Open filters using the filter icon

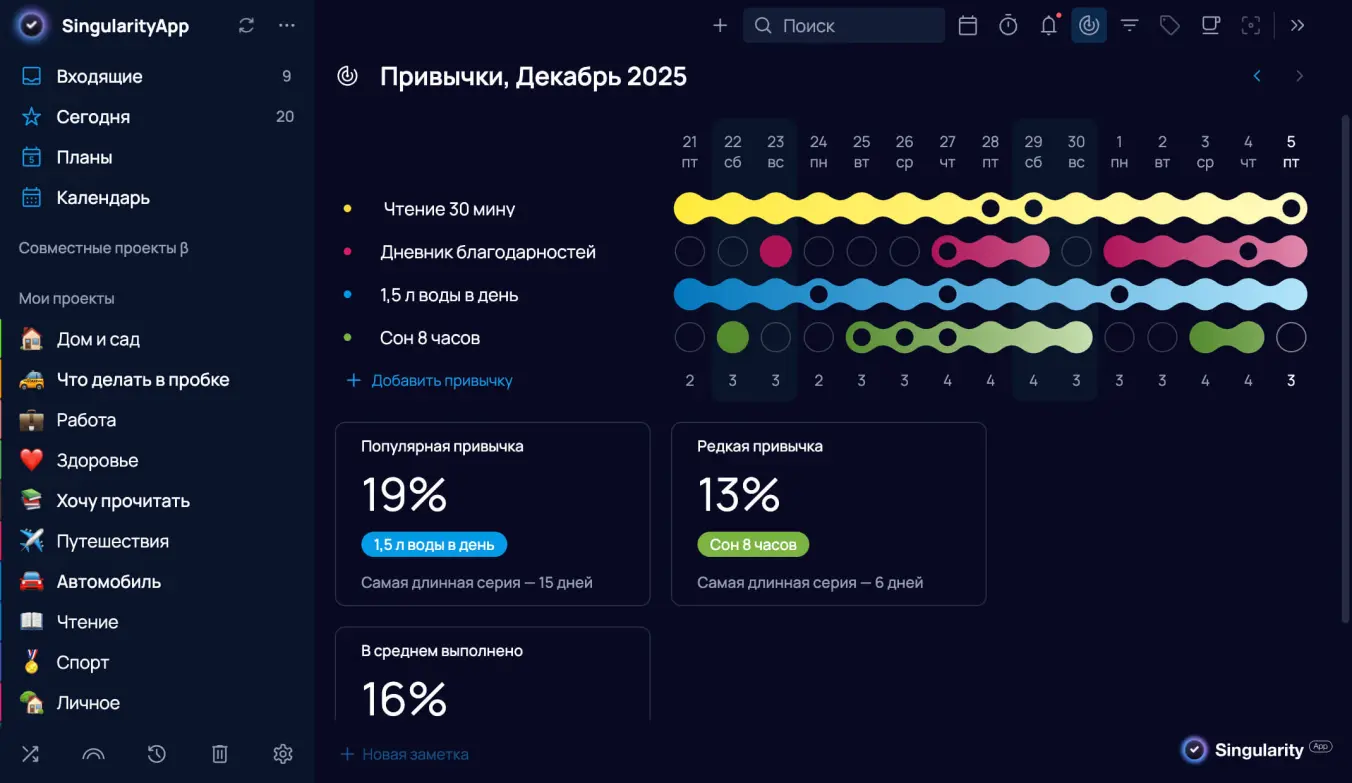[1129, 25]
